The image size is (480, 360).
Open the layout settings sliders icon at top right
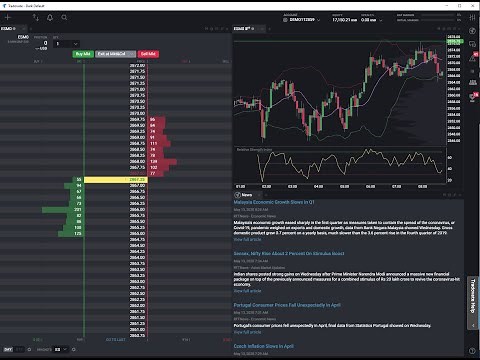(x=472, y=17)
